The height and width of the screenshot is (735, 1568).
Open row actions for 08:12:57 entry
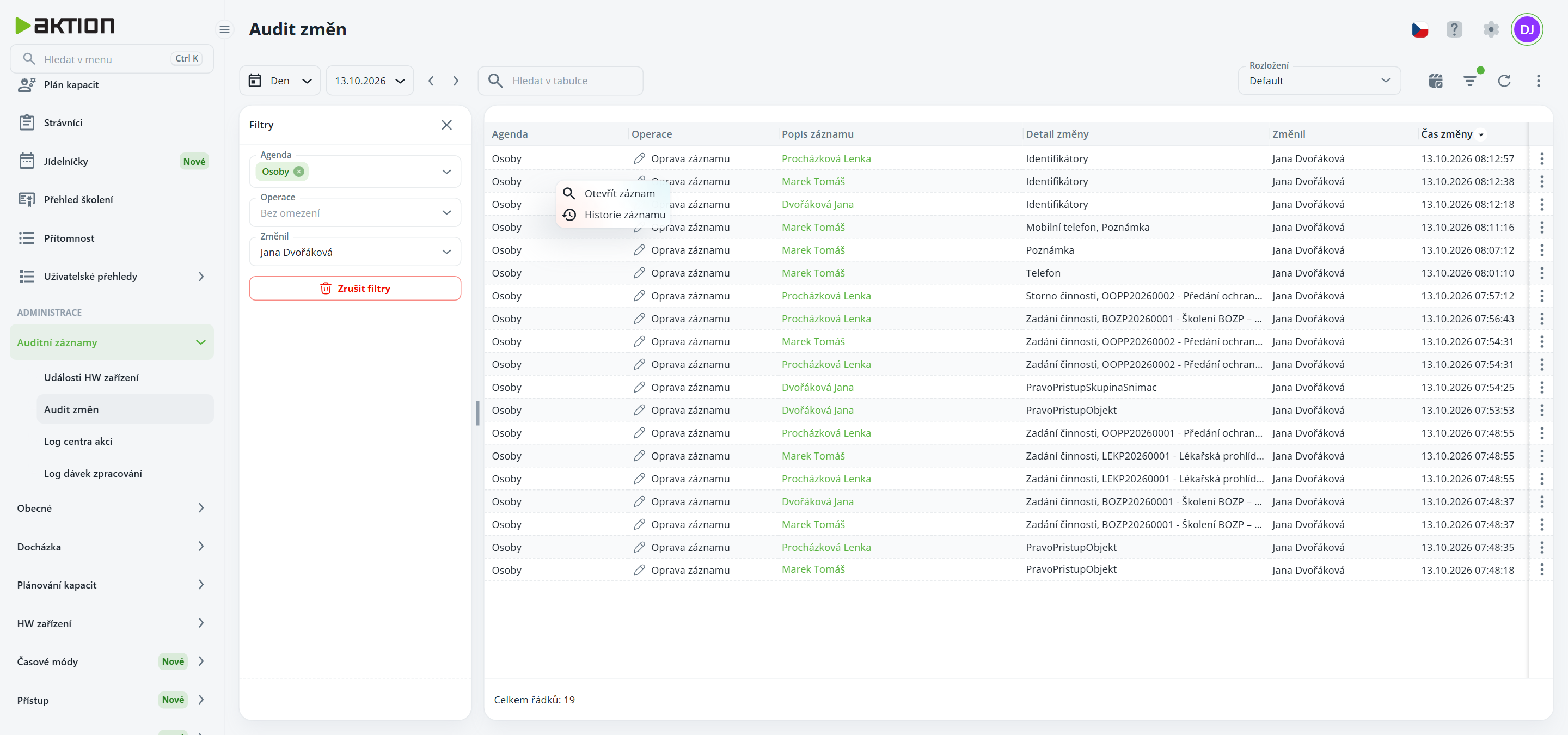[x=1541, y=159]
